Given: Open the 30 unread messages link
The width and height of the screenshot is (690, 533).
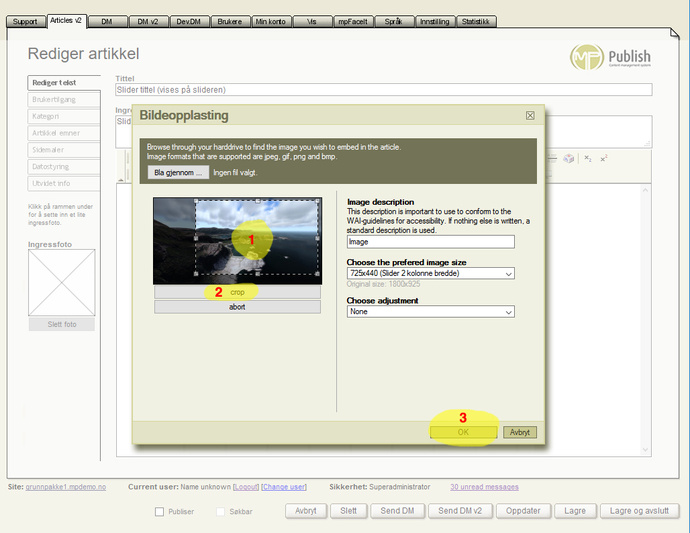Looking at the screenshot, I should 484,487.
